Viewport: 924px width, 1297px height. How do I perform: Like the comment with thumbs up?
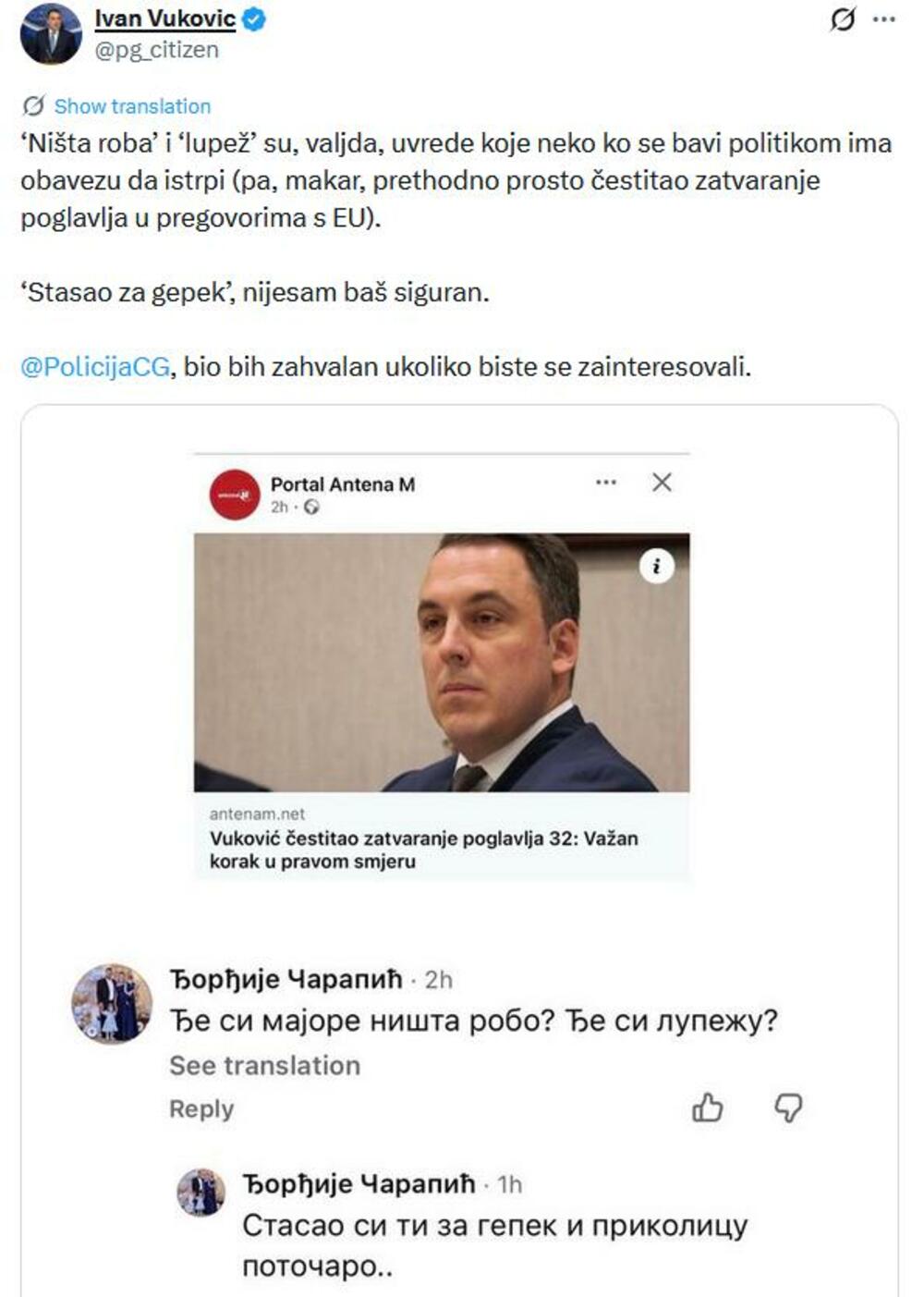point(708,1107)
